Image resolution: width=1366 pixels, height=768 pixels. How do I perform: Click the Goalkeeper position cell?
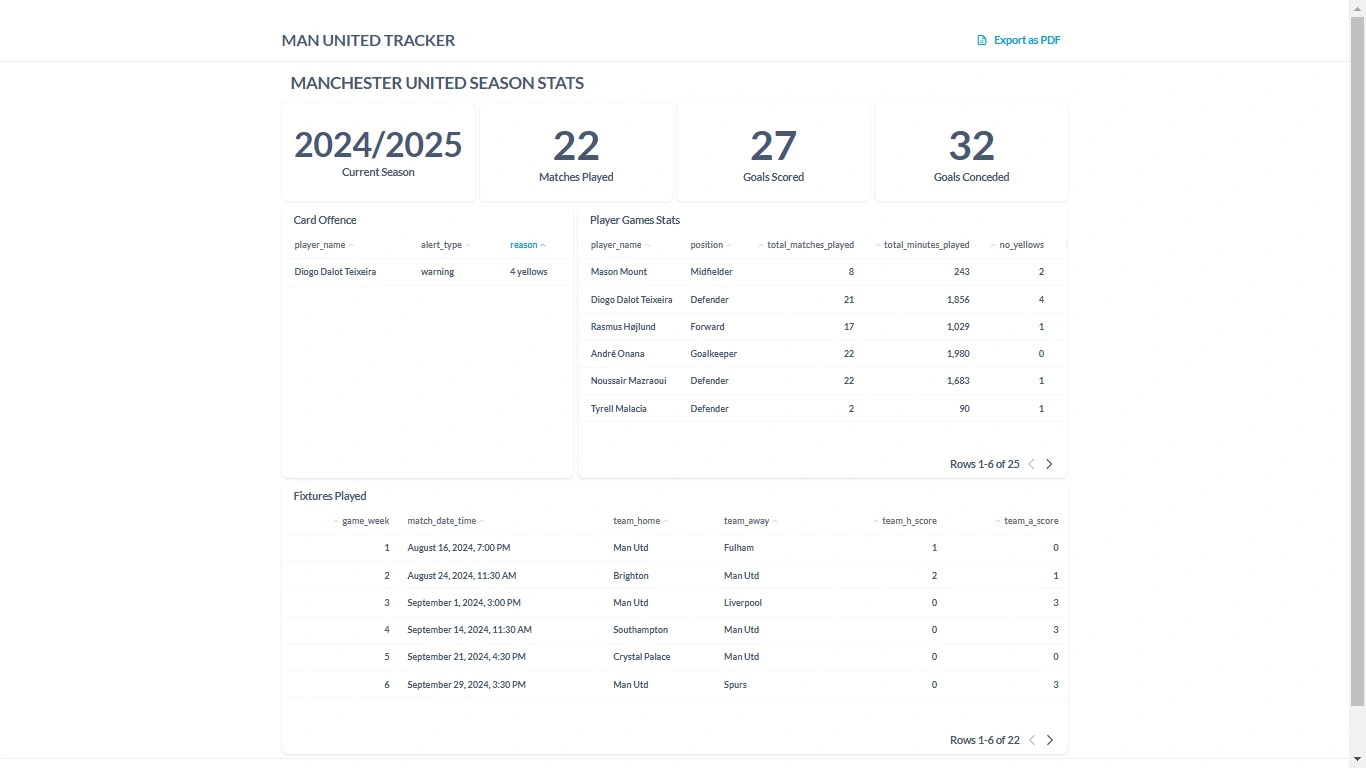(714, 354)
